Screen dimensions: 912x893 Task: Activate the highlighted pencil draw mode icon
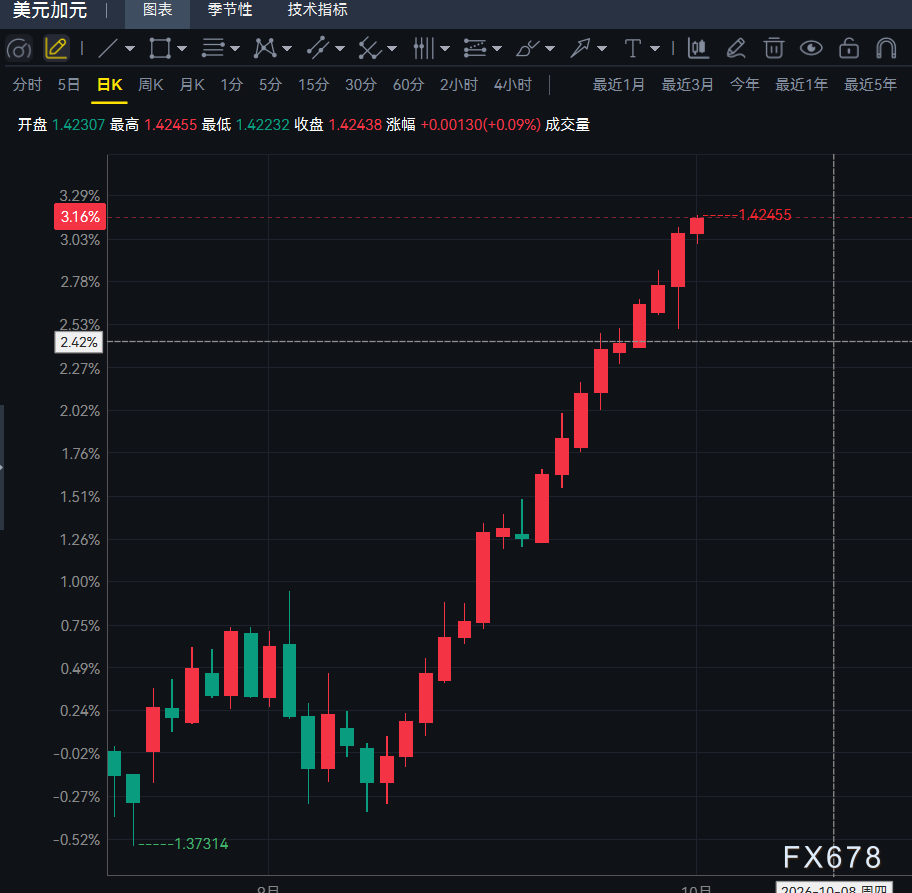(x=56, y=48)
